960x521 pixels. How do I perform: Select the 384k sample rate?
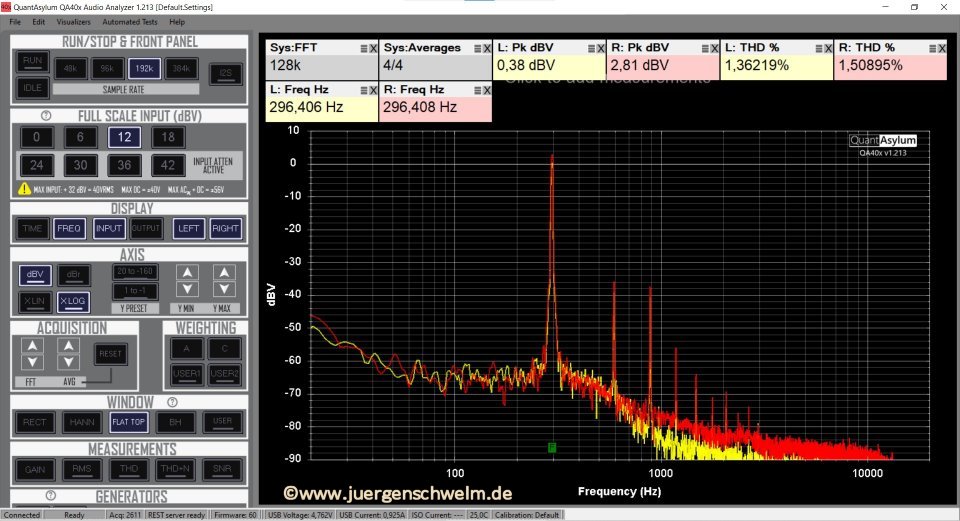[x=179, y=69]
